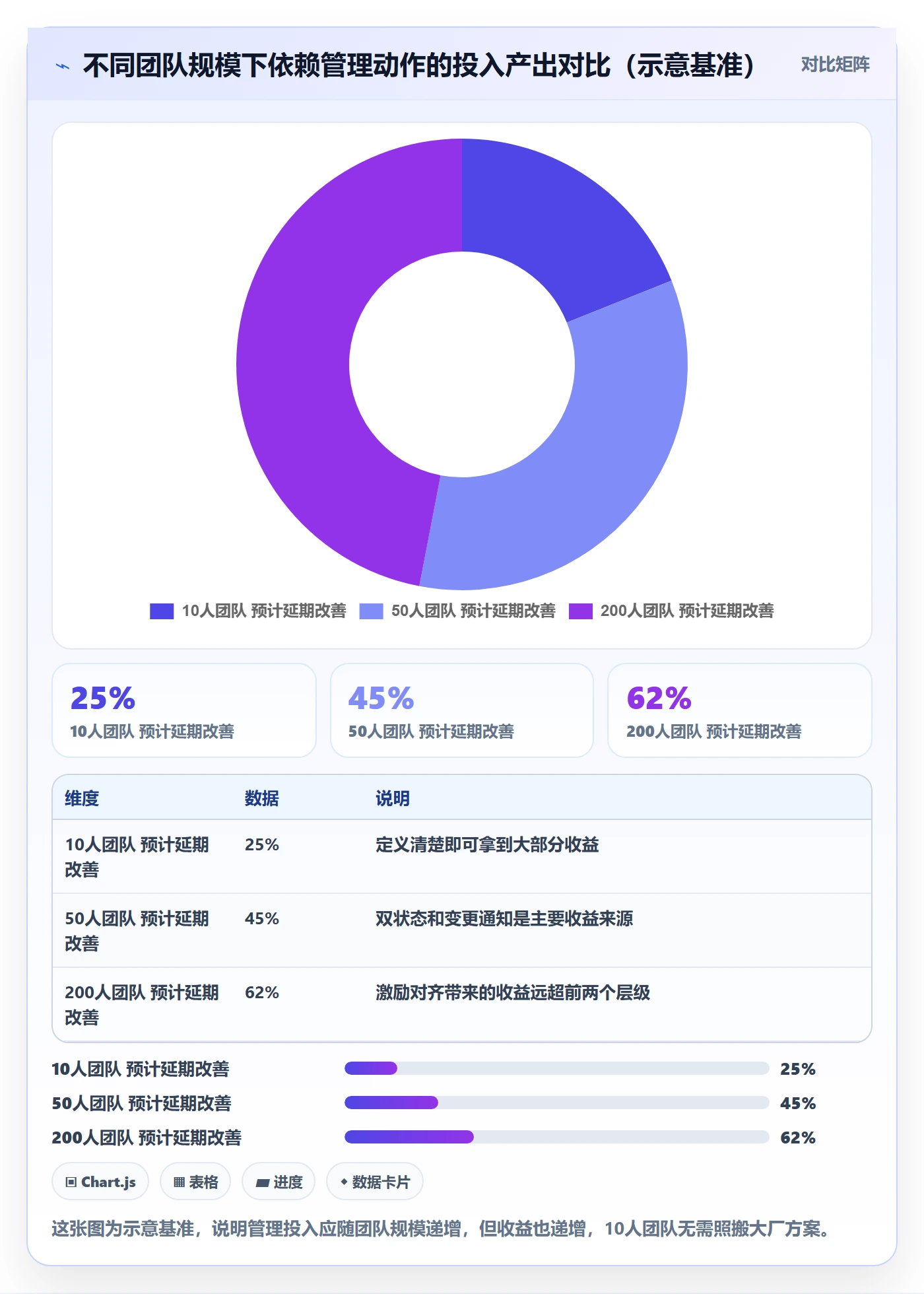Click the 62% value in the table

tap(262, 992)
